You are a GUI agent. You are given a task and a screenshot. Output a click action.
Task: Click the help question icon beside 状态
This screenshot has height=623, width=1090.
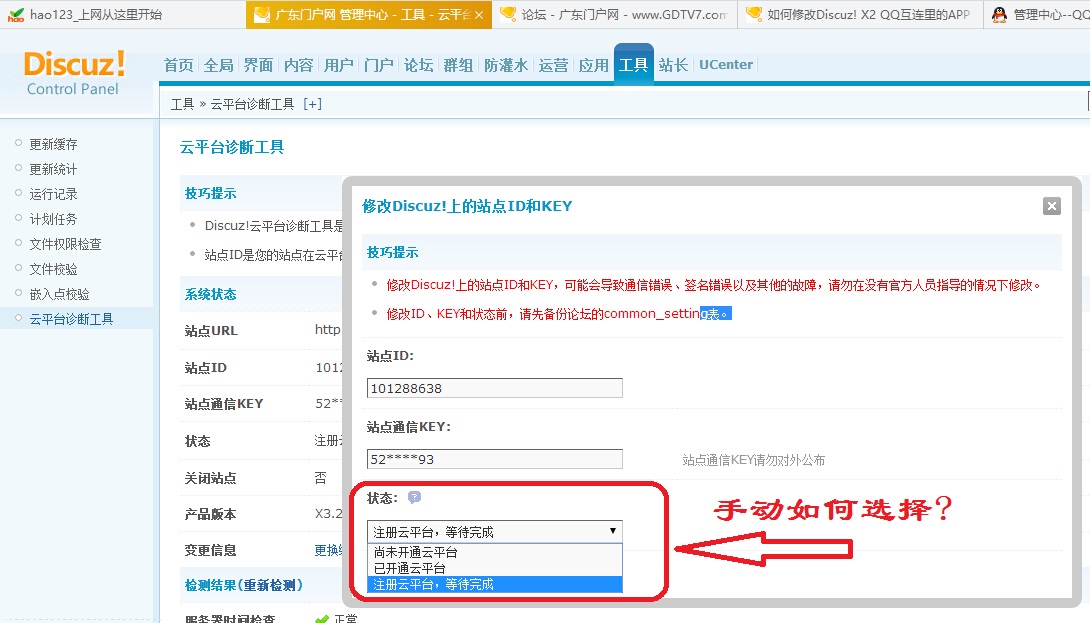(414, 497)
